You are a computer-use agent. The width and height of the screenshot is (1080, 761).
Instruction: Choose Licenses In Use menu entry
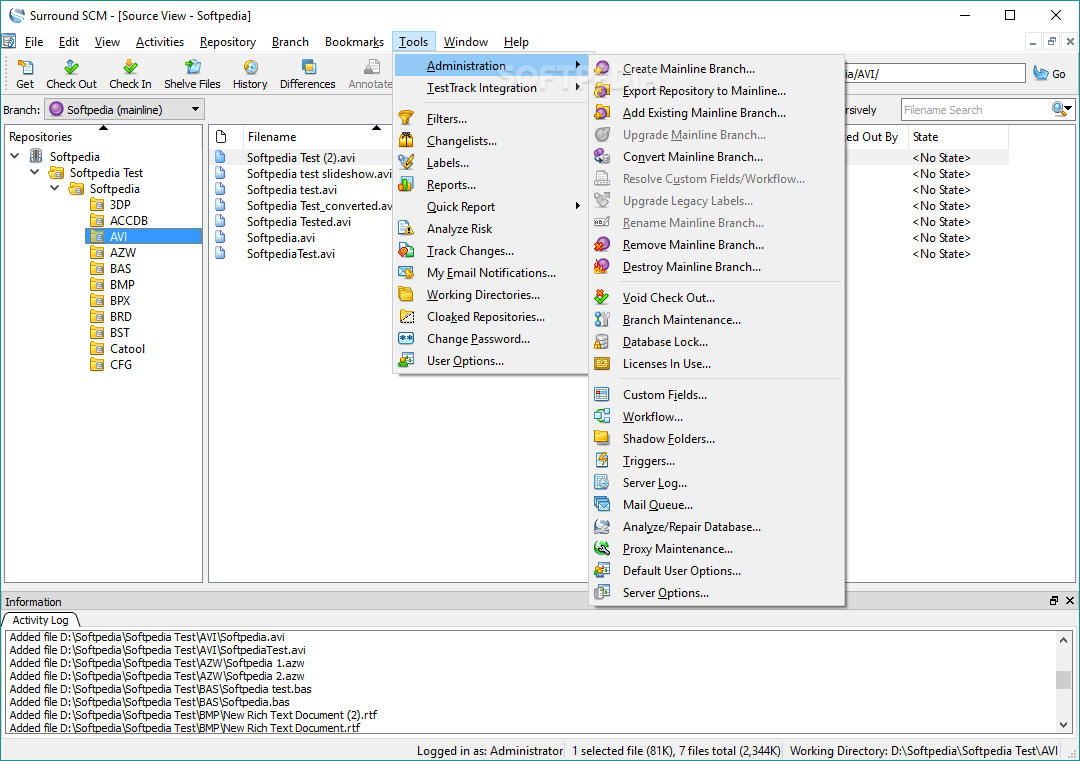pyautogui.click(x=717, y=364)
